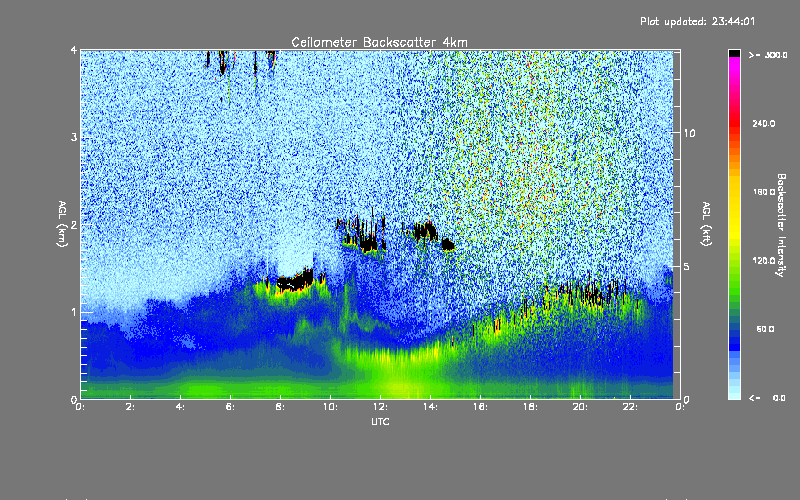Select the 'UTC' time axis label

380,421
